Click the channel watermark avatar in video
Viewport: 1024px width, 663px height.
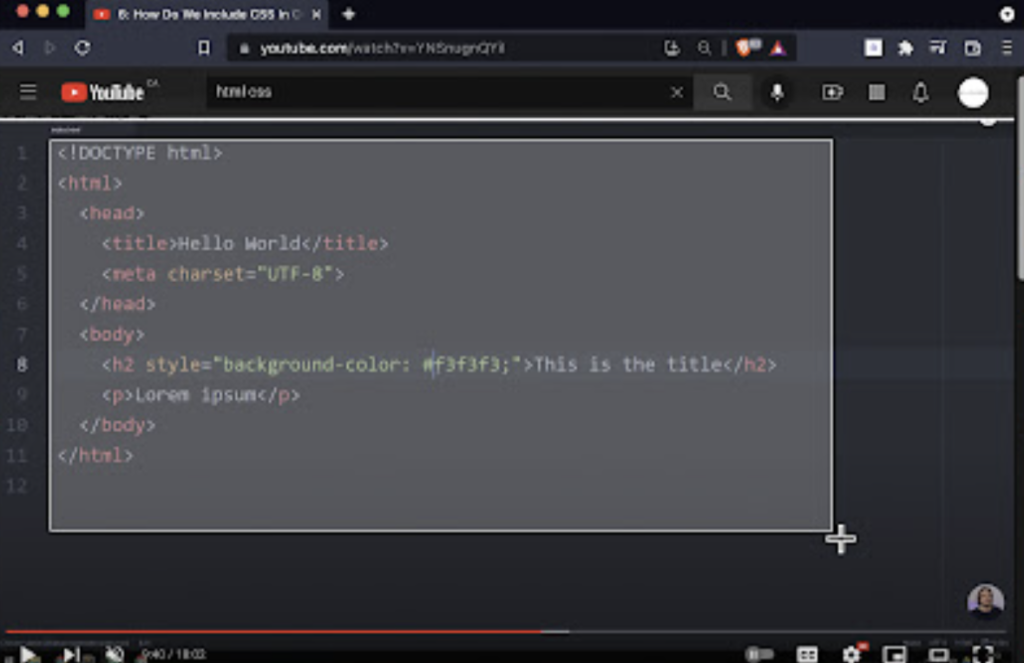985,600
